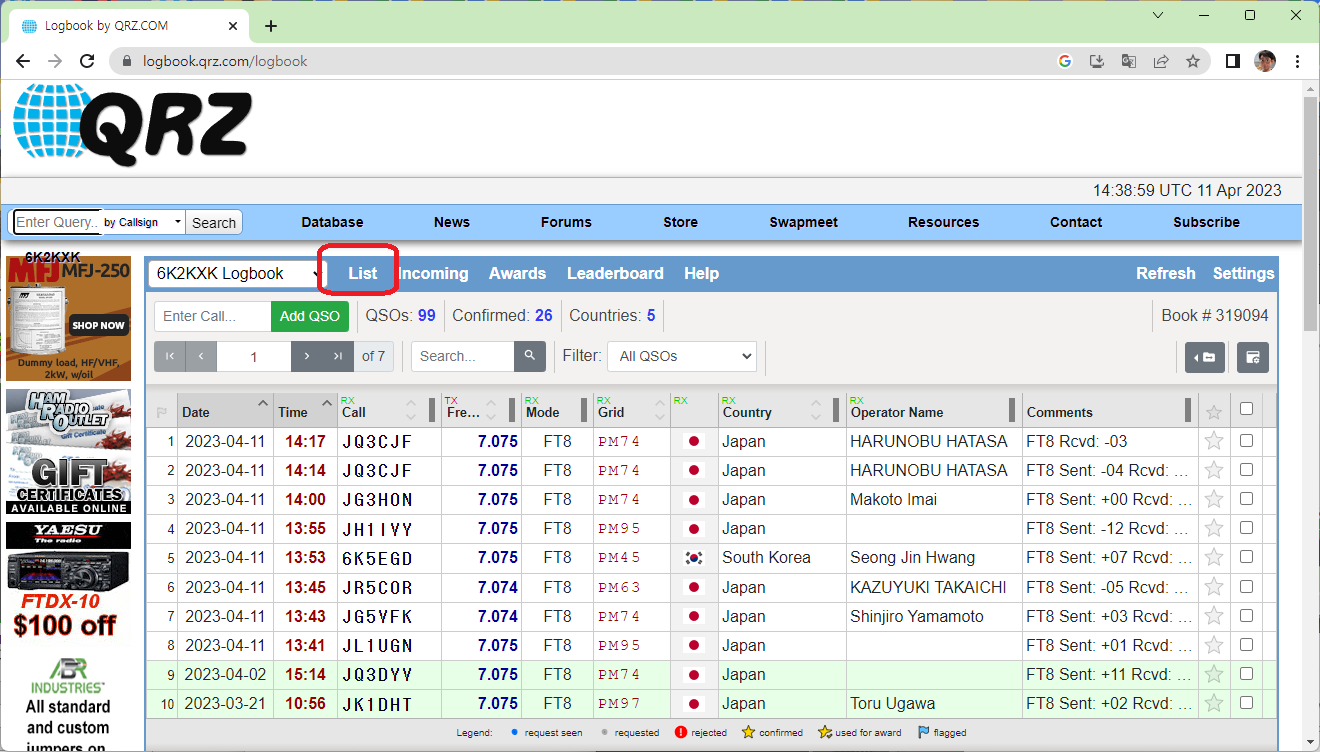Star the 6K5EGD QSO row
Image resolution: width=1320 pixels, height=752 pixels.
[1214, 557]
